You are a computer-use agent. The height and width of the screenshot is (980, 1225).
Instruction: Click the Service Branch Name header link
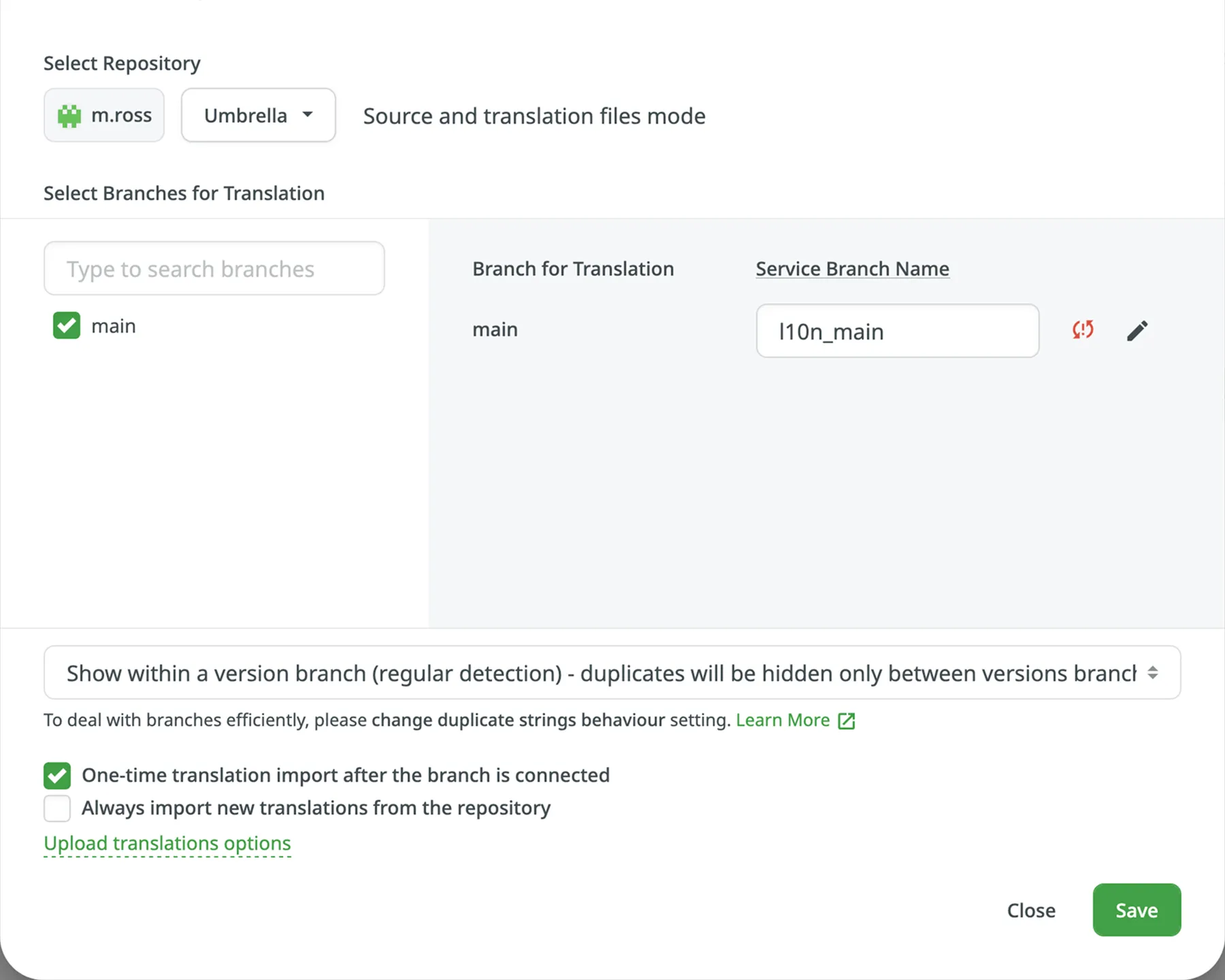pos(852,268)
